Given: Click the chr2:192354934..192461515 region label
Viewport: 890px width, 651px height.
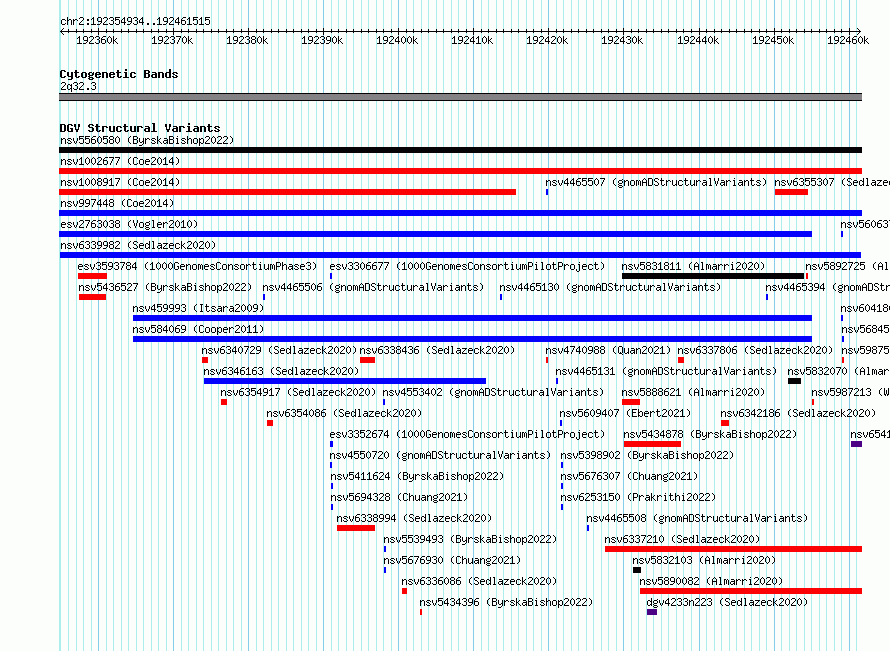Looking at the screenshot, I should coord(135,21).
